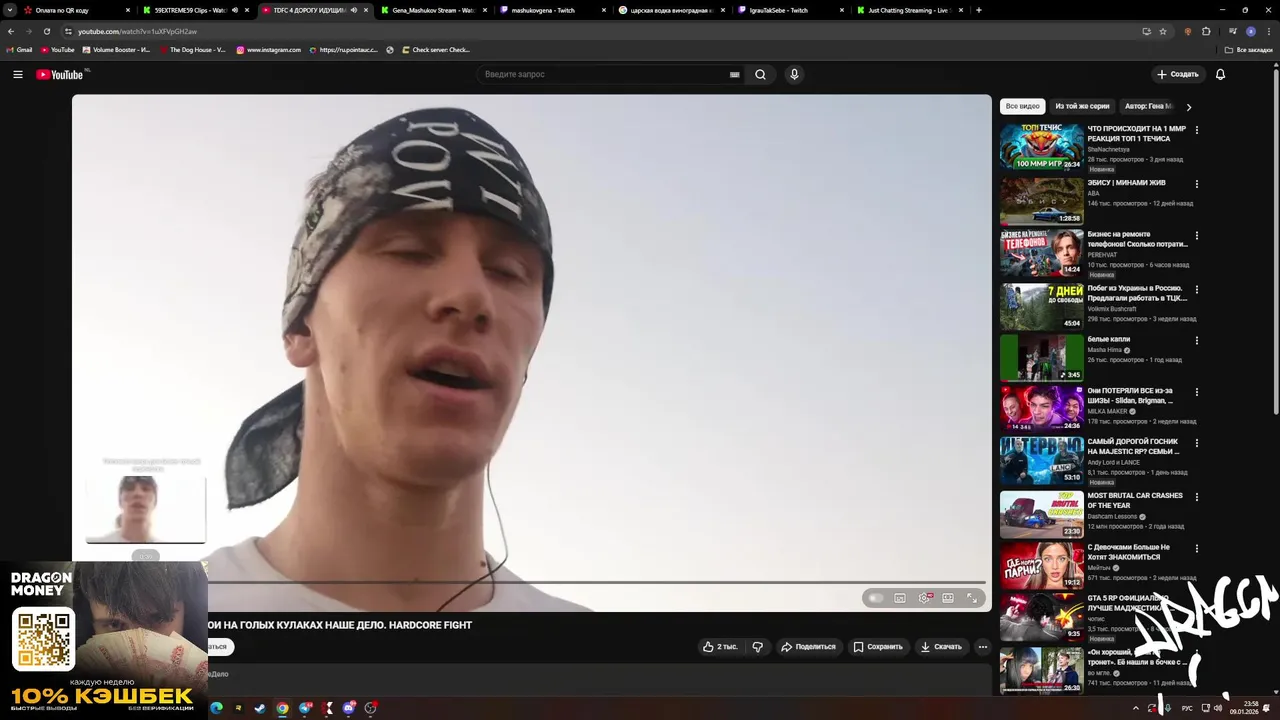Open the new browser tab plus button

[x=978, y=10]
